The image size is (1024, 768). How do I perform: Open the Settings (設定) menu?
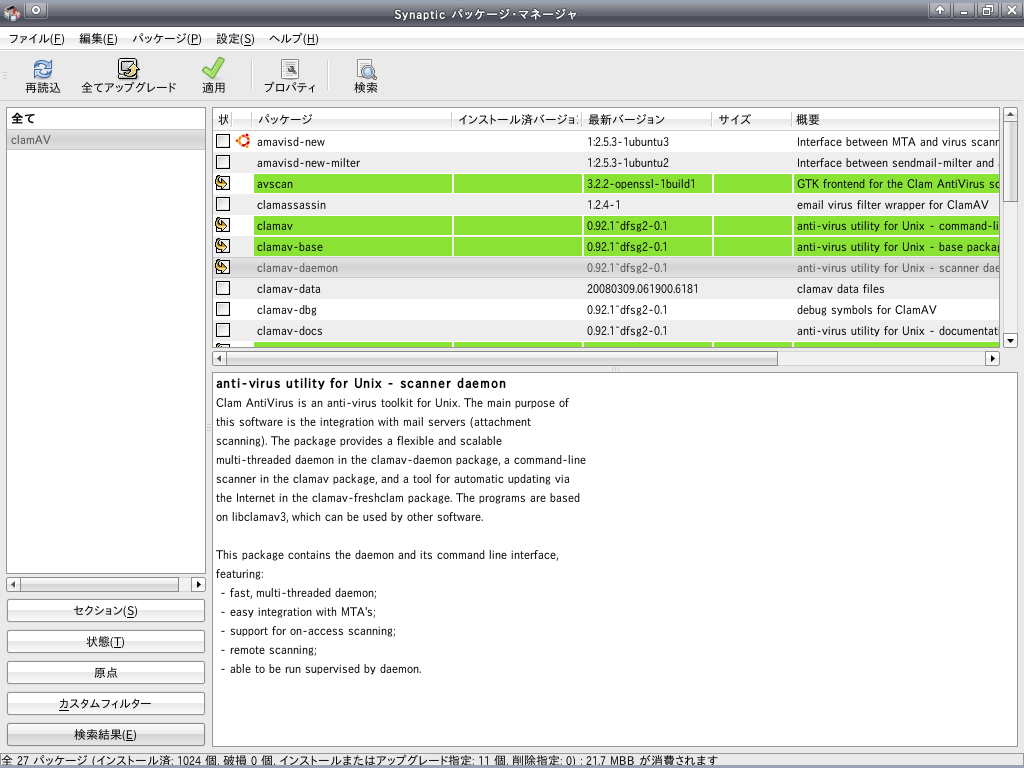coord(235,39)
